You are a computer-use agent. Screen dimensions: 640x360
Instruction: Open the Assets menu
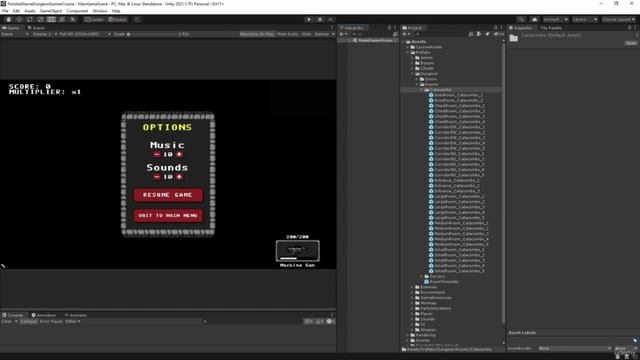coord(30,11)
